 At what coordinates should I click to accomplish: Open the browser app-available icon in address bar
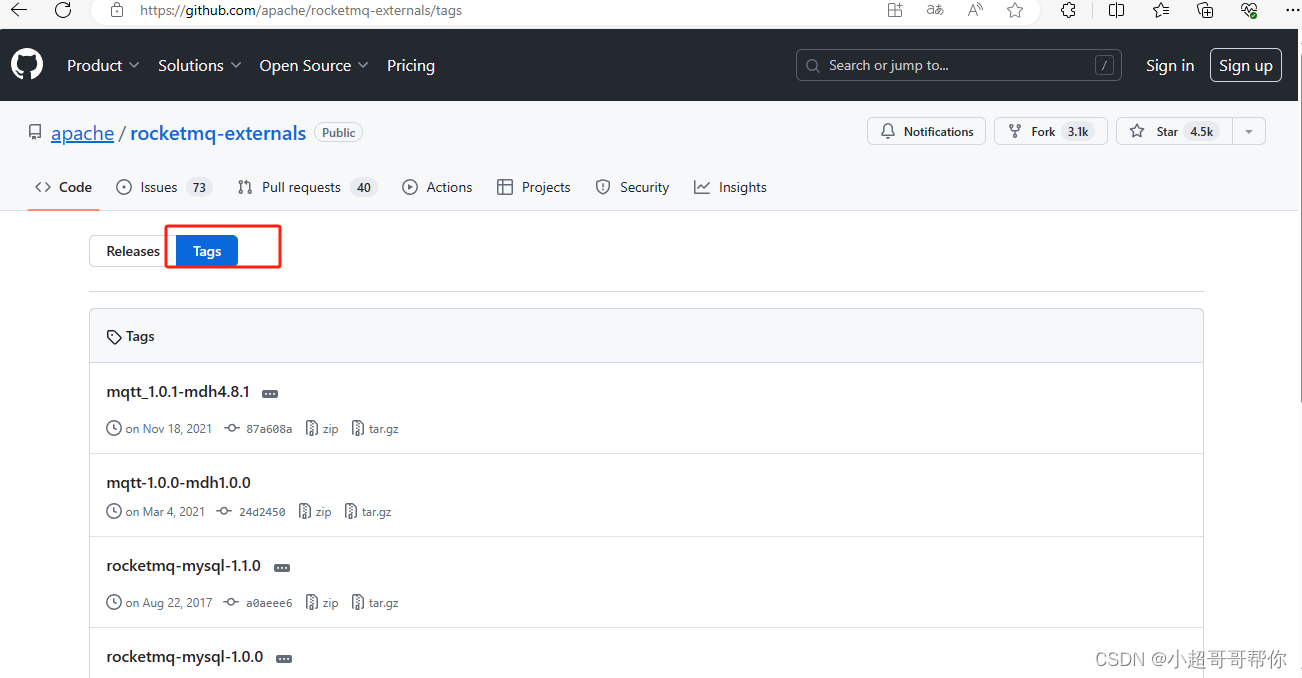[x=895, y=10]
